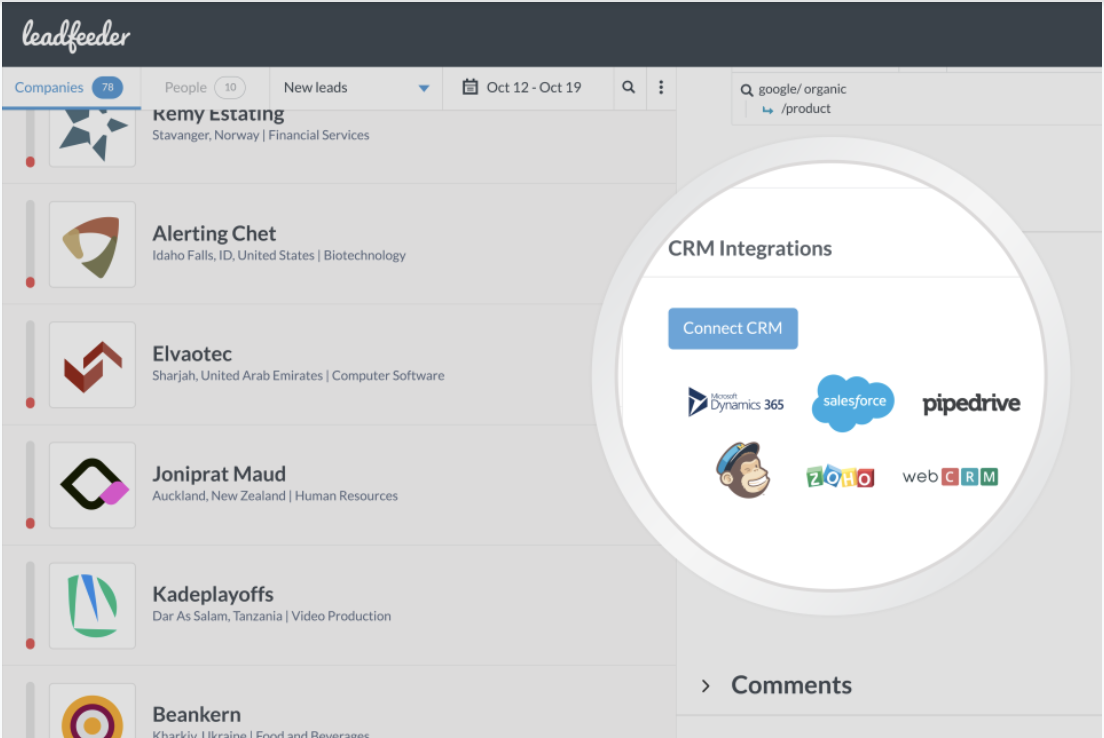Image resolution: width=1104 pixels, height=738 pixels.
Task: Open the three-dot more options menu
Action: tap(660, 87)
